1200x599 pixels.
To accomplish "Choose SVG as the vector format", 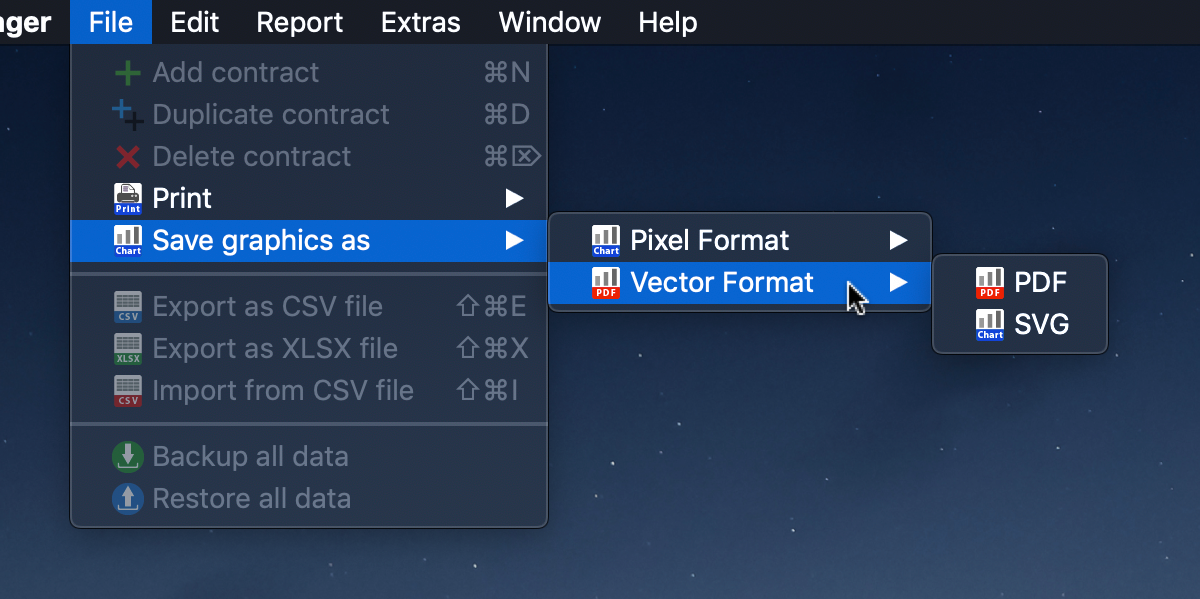I will [x=1020, y=325].
